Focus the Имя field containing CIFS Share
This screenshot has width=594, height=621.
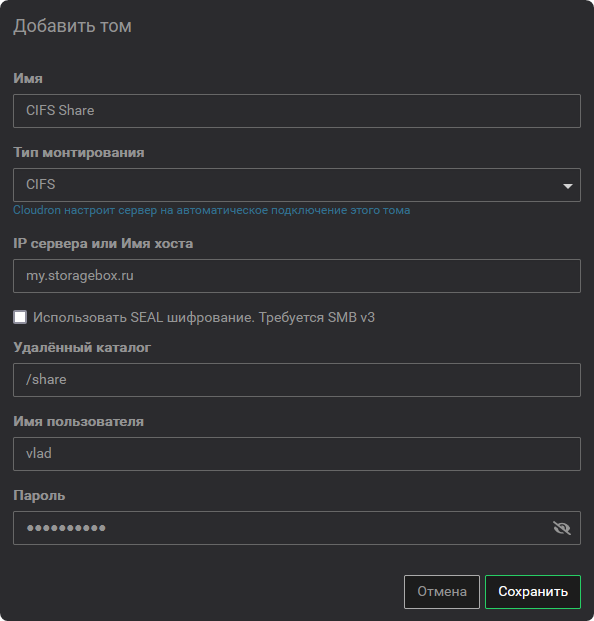297,111
